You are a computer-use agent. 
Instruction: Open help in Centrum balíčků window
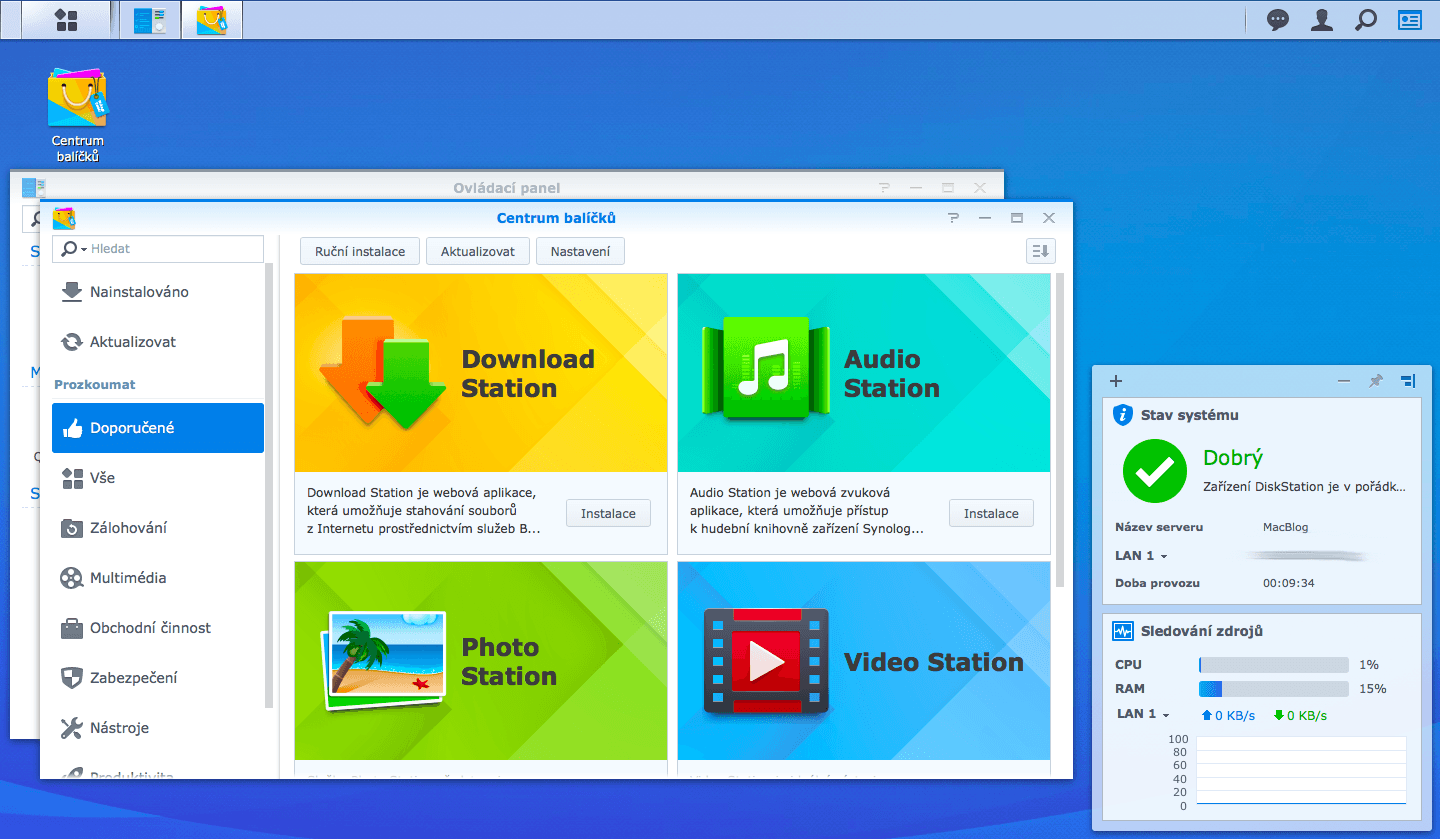(954, 218)
